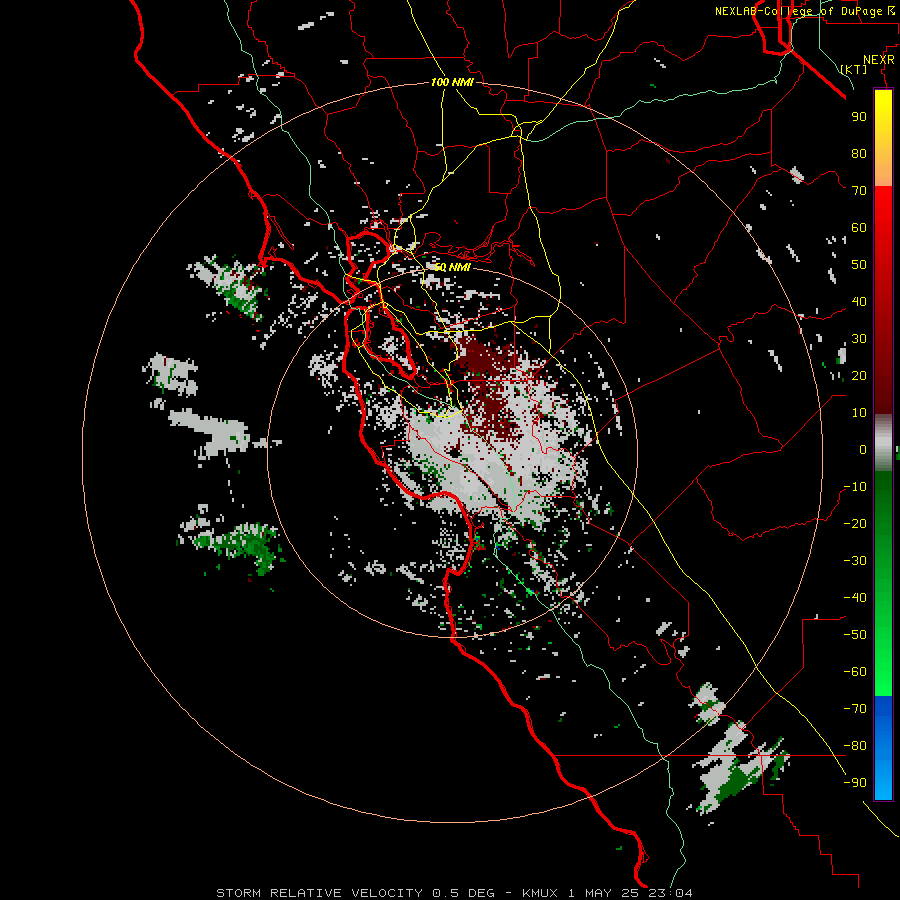Select the -20 legend value
The height and width of the screenshot is (900, 900).
tap(855, 524)
